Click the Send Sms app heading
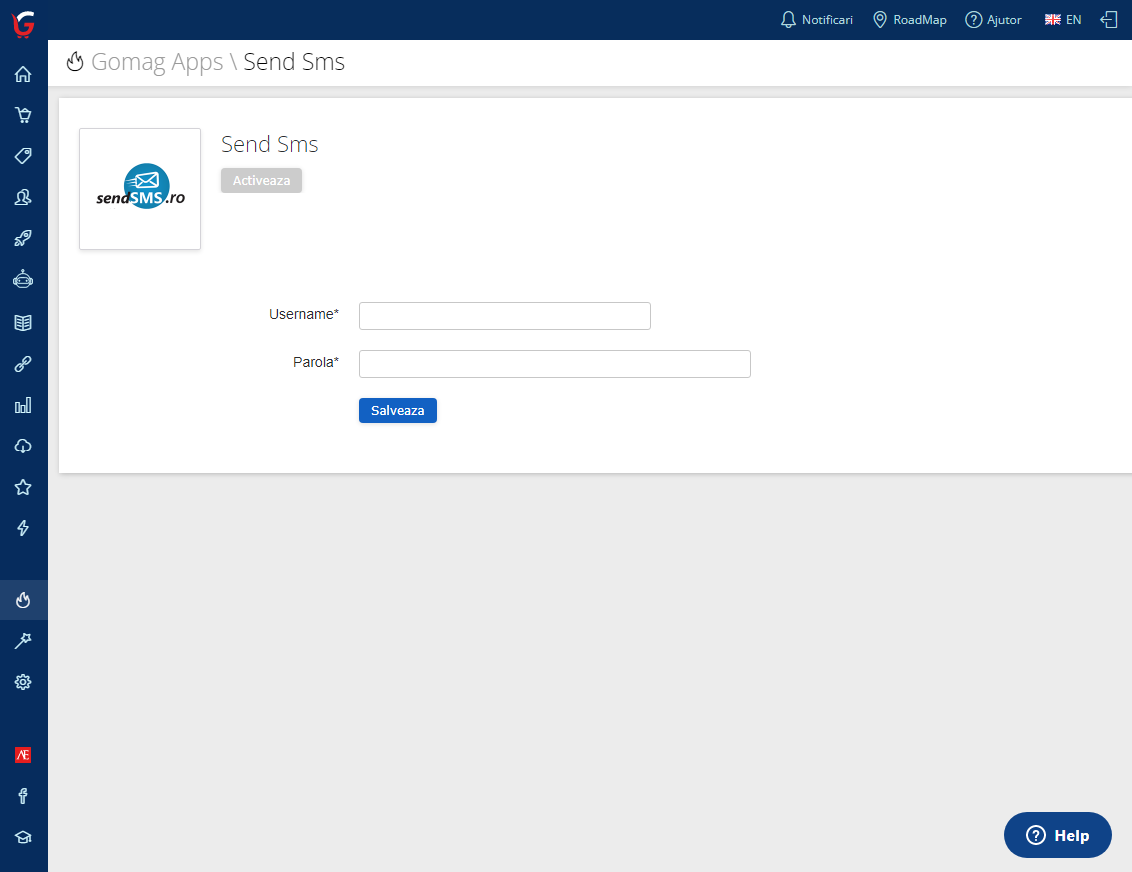1132x872 pixels. [269, 144]
